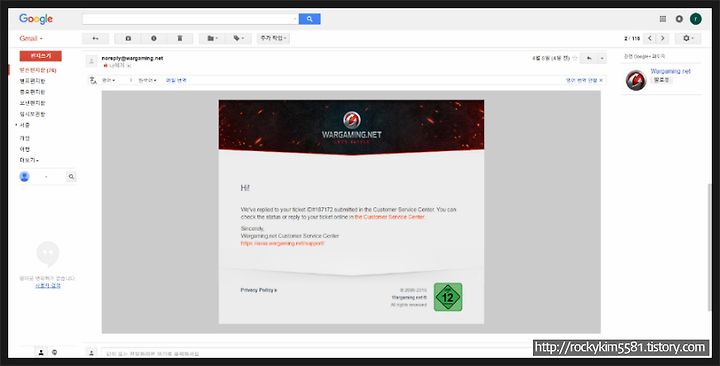Go to the newer email arrow
The image size is (720, 366).
[x=650, y=39]
